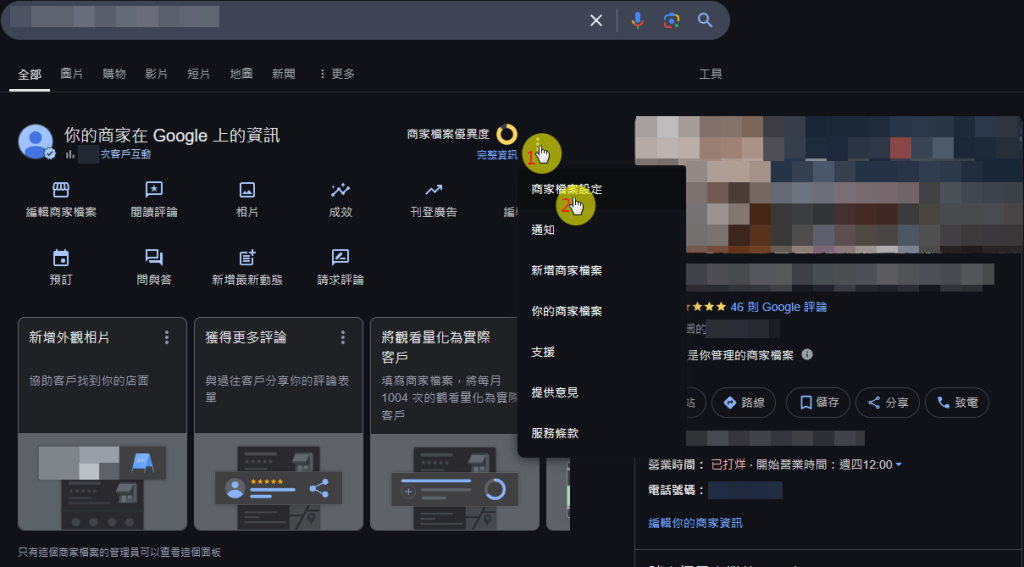This screenshot has width=1024, height=567.
Task: Click the 儲存 save button
Action: pyautogui.click(x=818, y=402)
